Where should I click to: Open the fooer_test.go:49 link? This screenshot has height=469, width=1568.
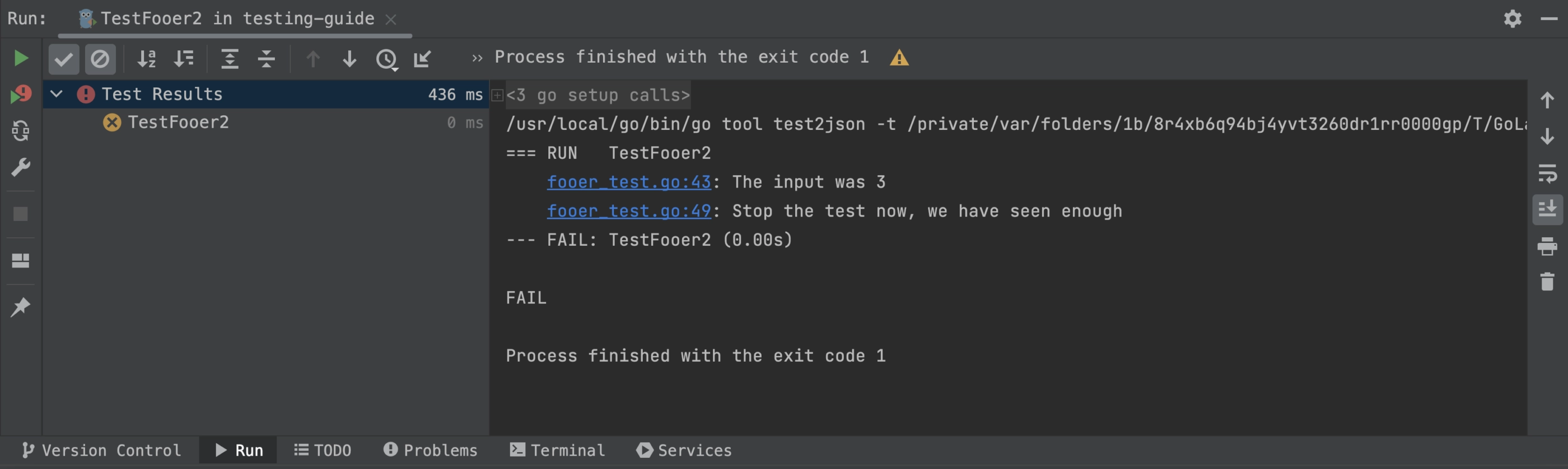629,211
